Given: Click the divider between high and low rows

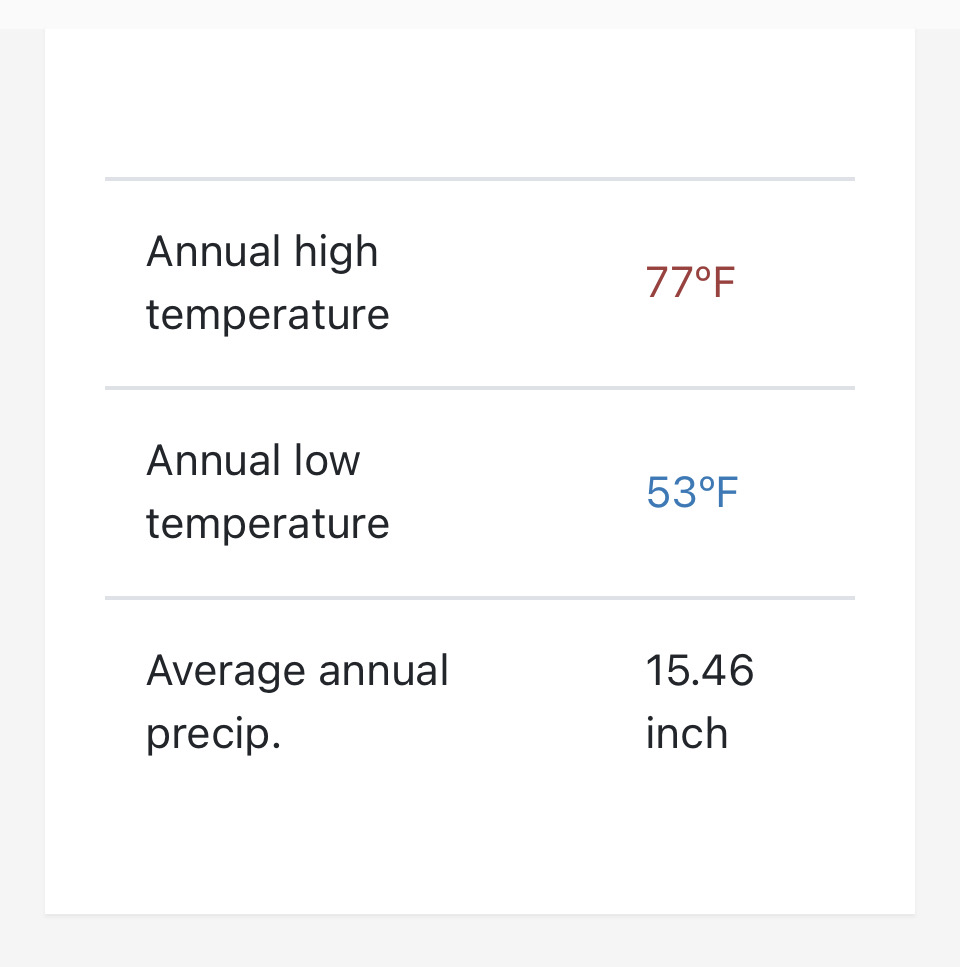Looking at the screenshot, I should pos(480,388).
